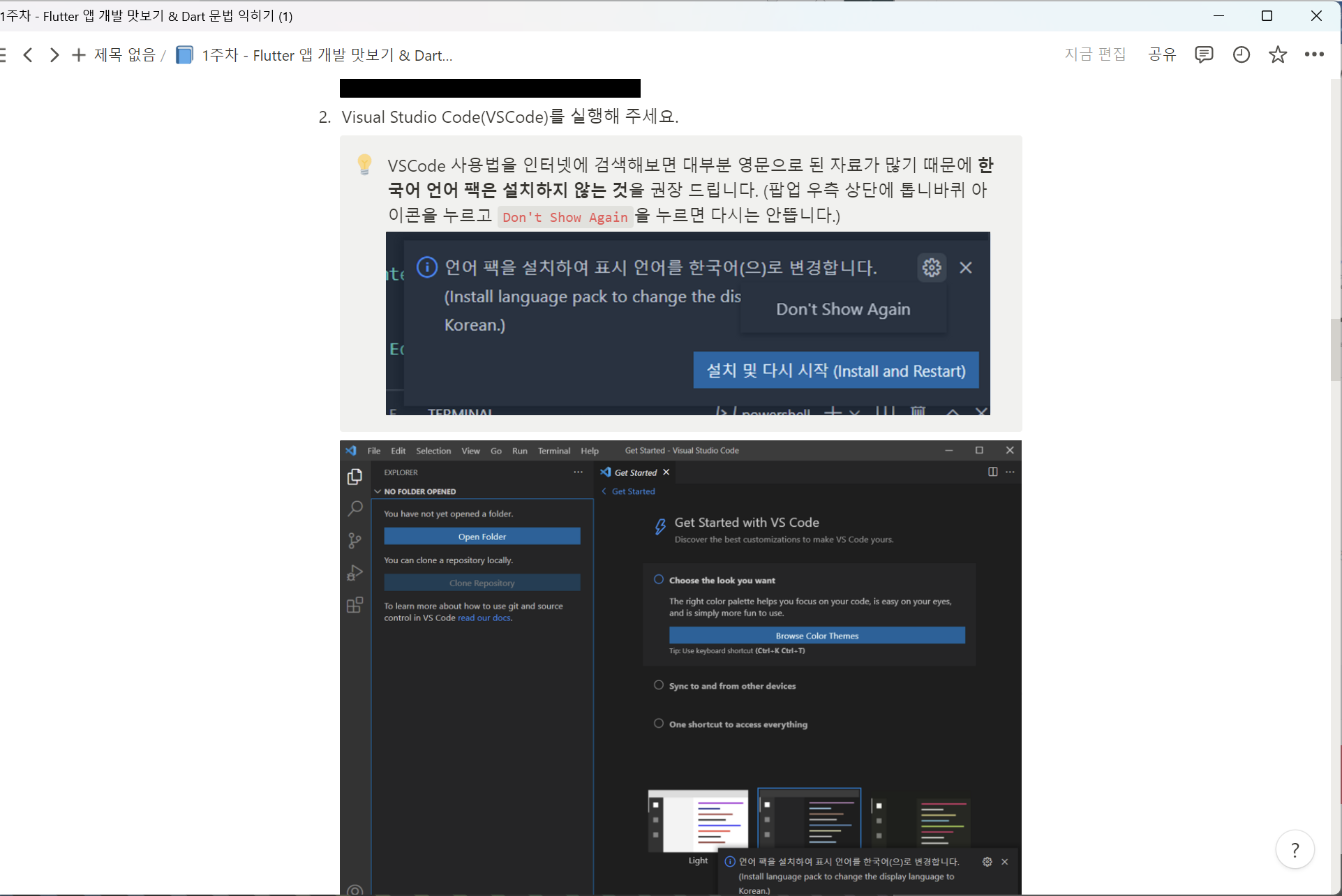This screenshot has height=896, width=1342.
Task: Select Sync to and from other devices radio
Action: pos(658,685)
